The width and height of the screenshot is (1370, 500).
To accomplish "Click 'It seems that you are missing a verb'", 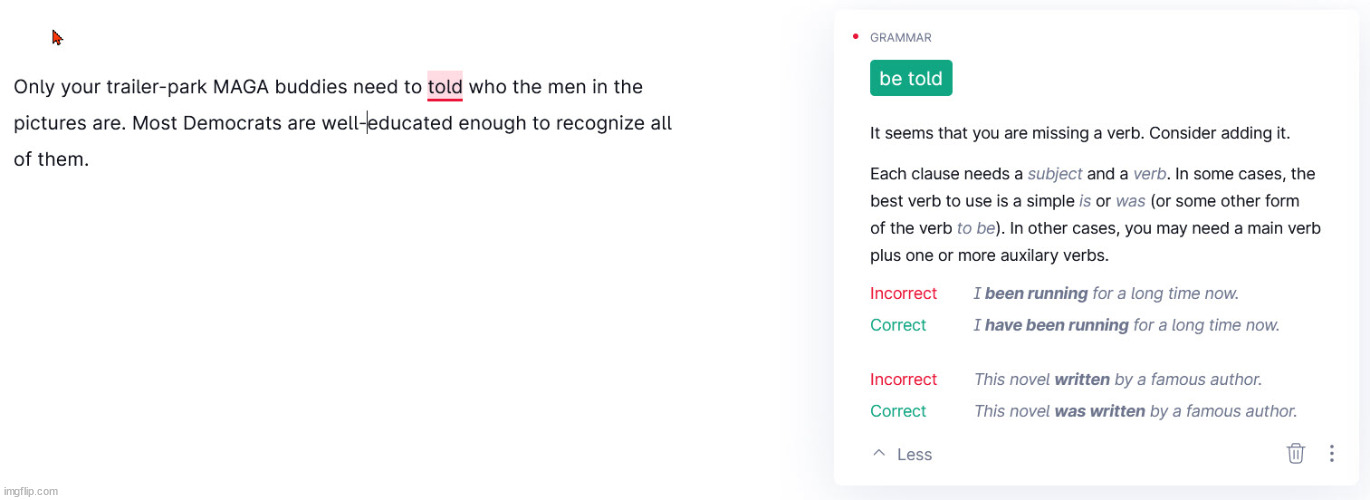I will click(1007, 133).
